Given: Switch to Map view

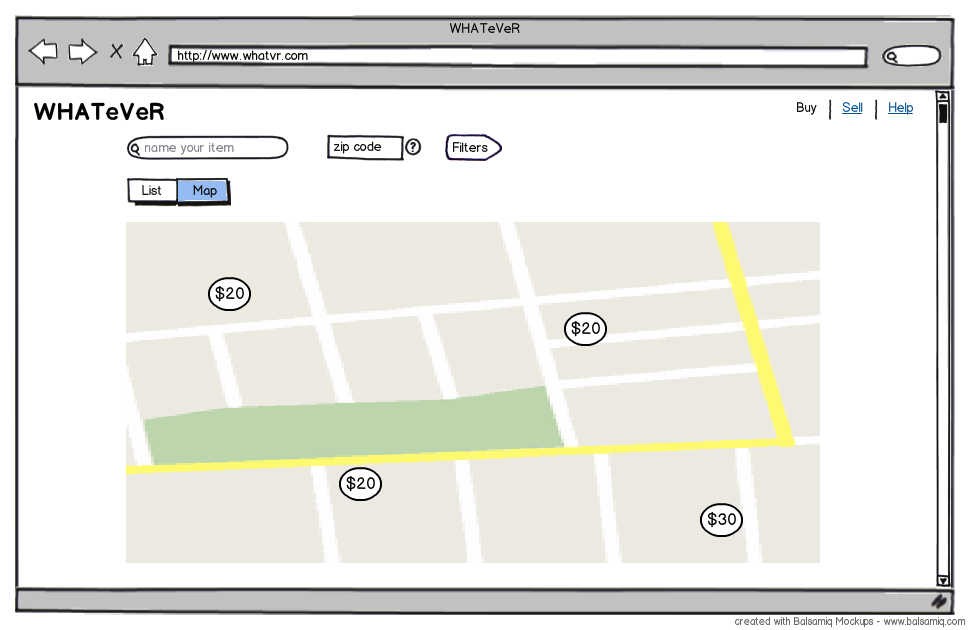Looking at the screenshot, I should (204, 190).
